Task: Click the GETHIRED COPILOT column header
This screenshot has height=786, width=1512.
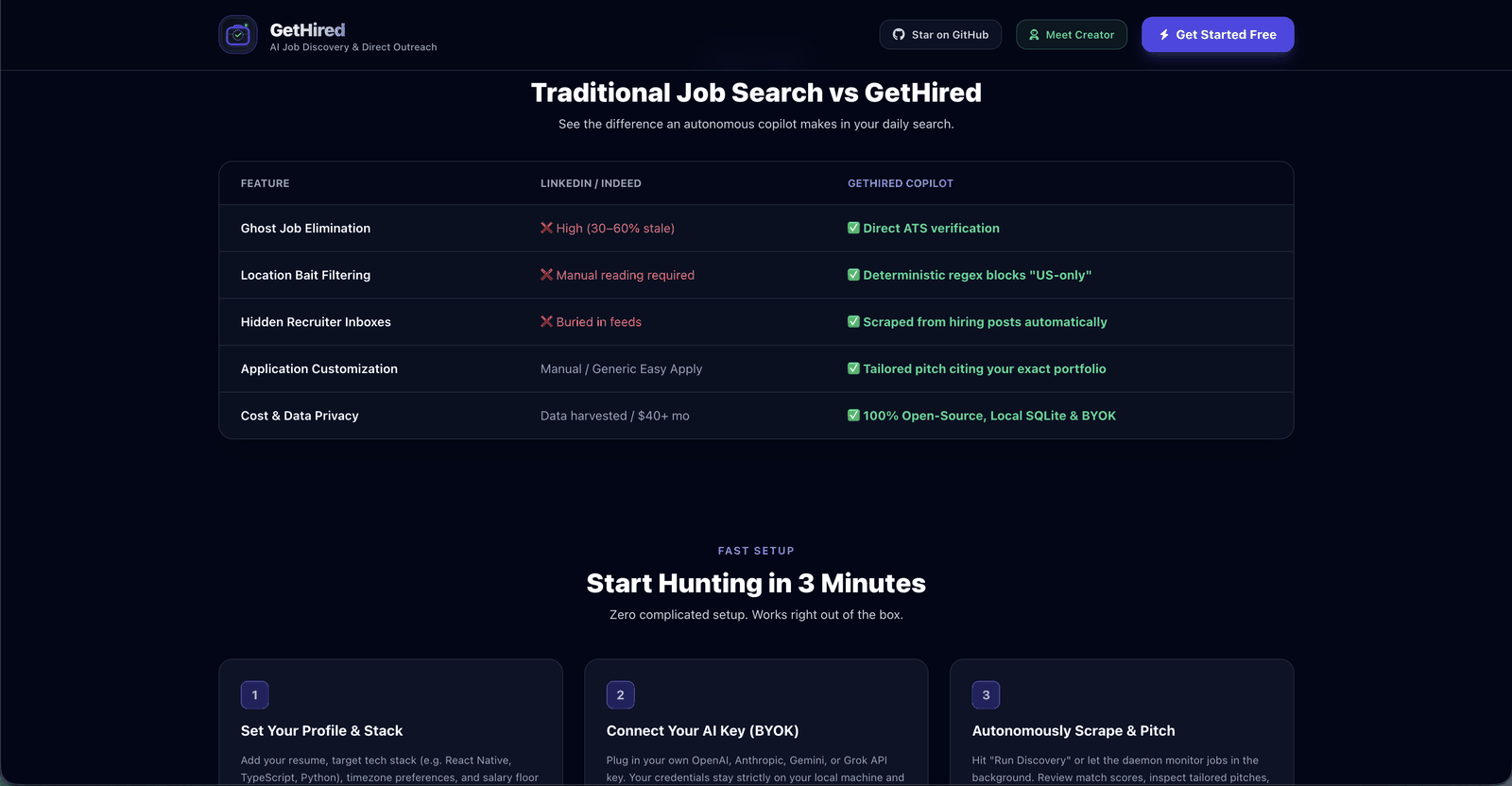Action: pyautogui.click(x=901, y=183)
